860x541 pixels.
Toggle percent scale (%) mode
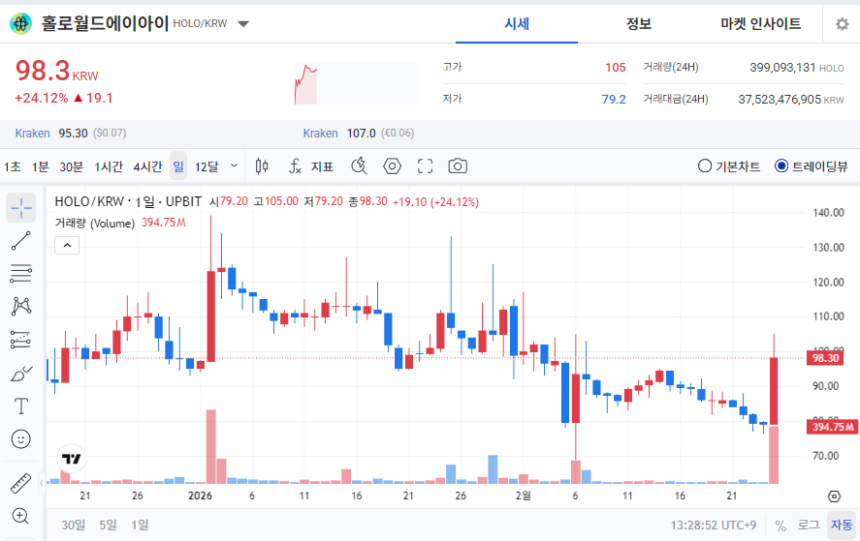click(x=780, y=526)
